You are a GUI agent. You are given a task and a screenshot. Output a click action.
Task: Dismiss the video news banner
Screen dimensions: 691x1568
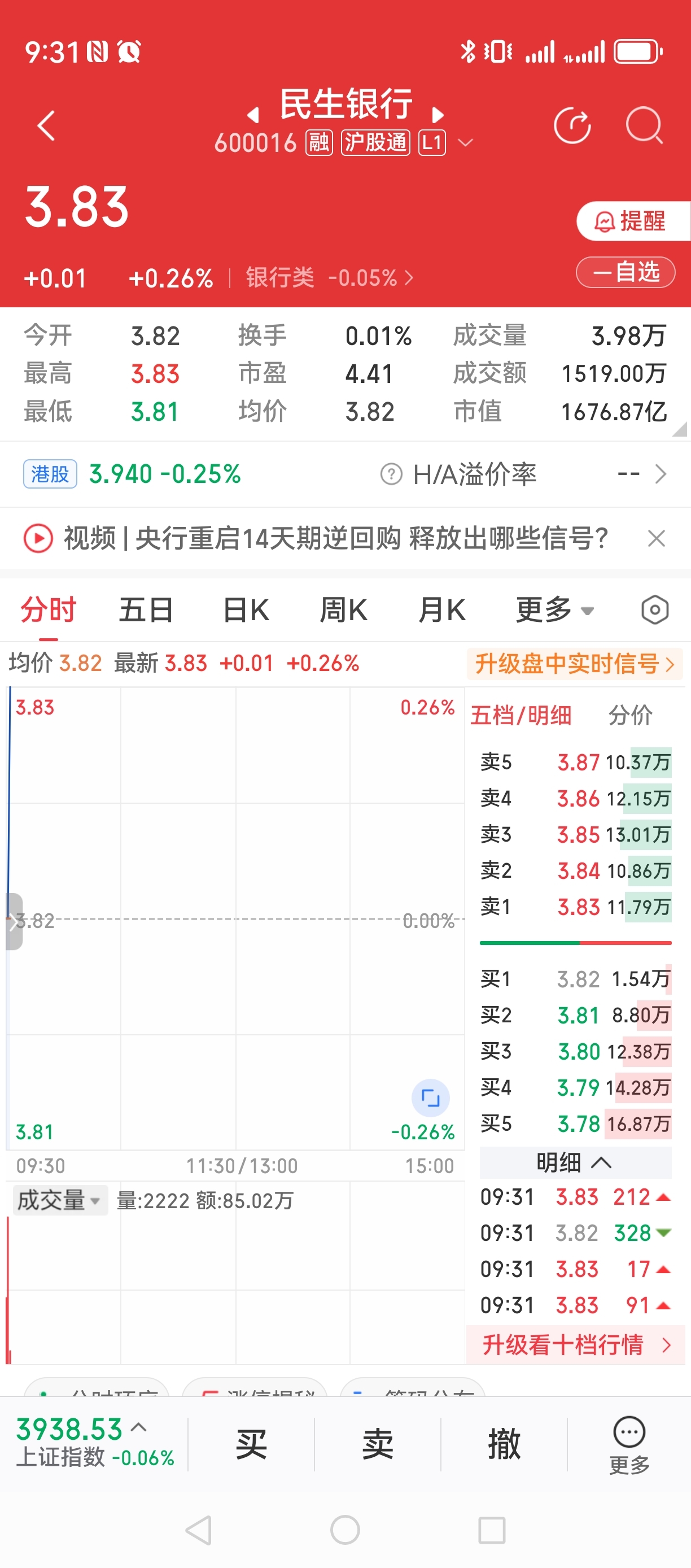(x=657, y=539)
